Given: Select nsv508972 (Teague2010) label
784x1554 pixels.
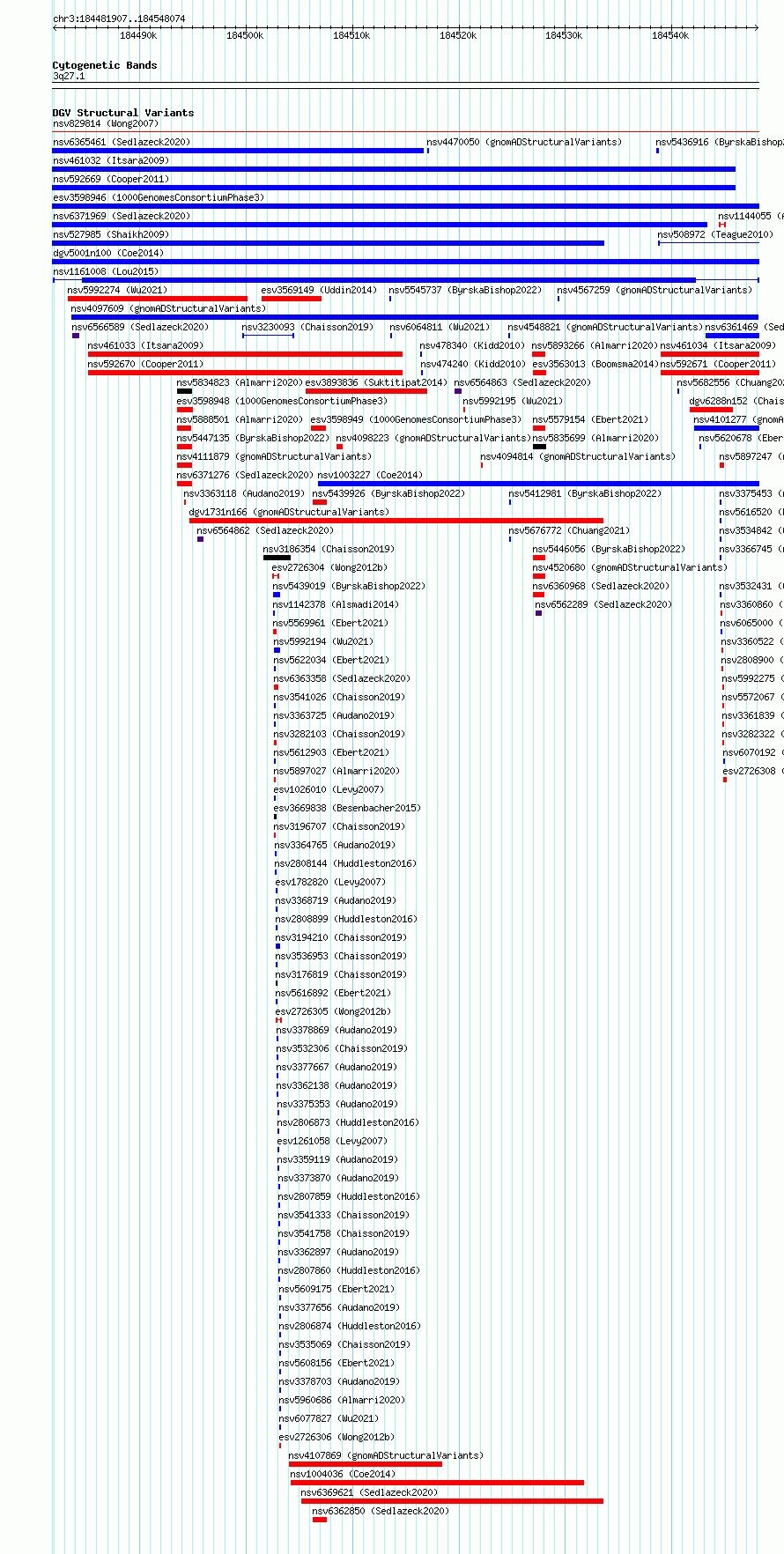Looking at the screenshot, I should (x=715, y=234).
